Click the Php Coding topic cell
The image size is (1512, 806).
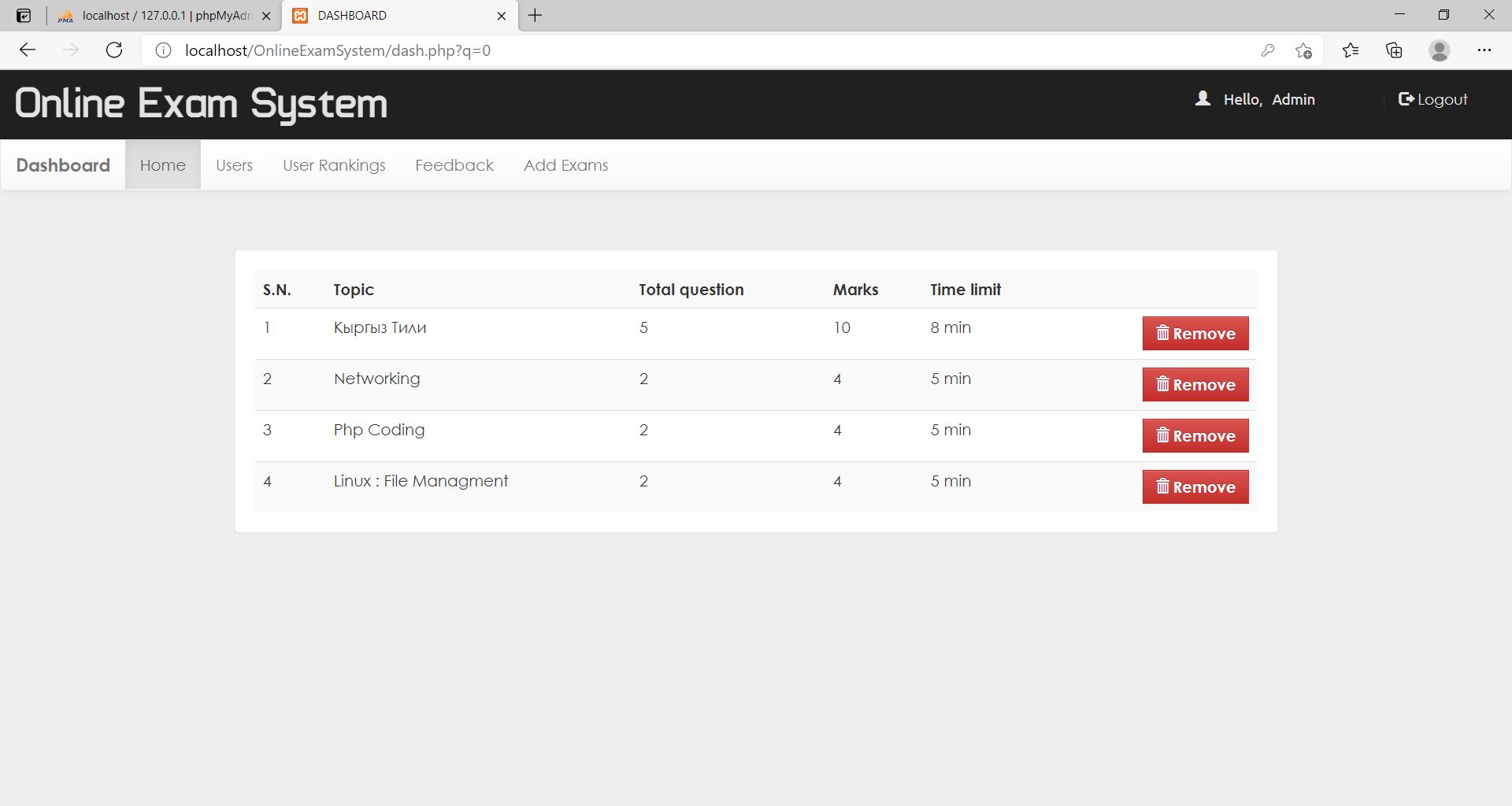[379, 431]
